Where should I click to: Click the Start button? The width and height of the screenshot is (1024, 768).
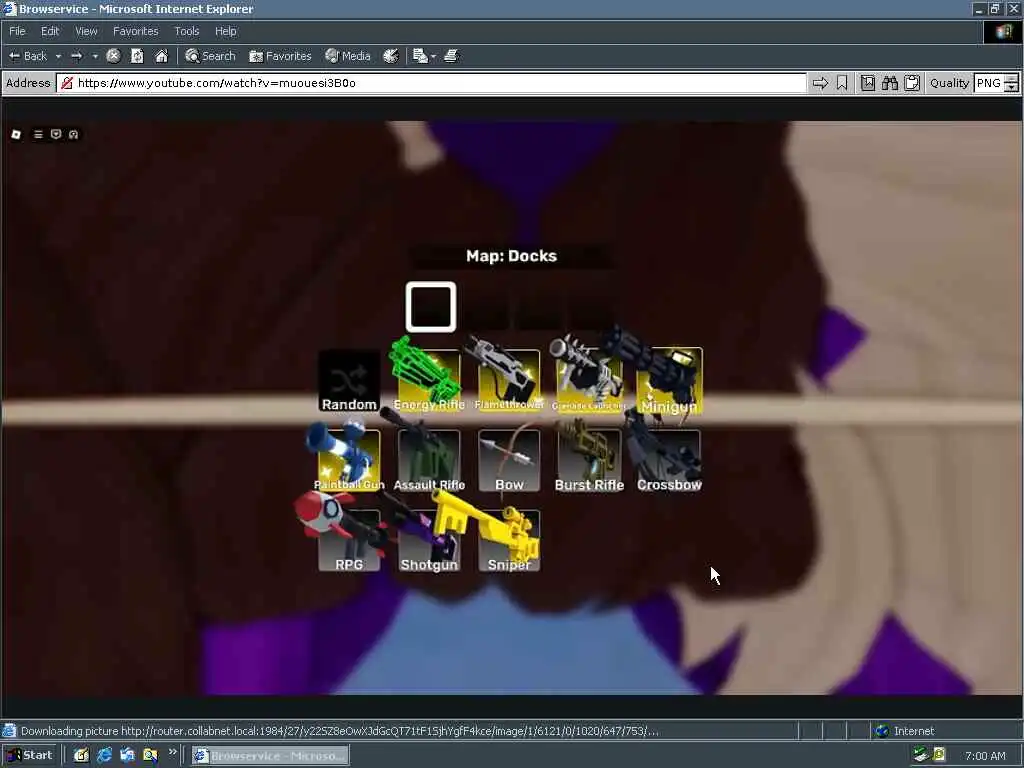pos(30,756)
